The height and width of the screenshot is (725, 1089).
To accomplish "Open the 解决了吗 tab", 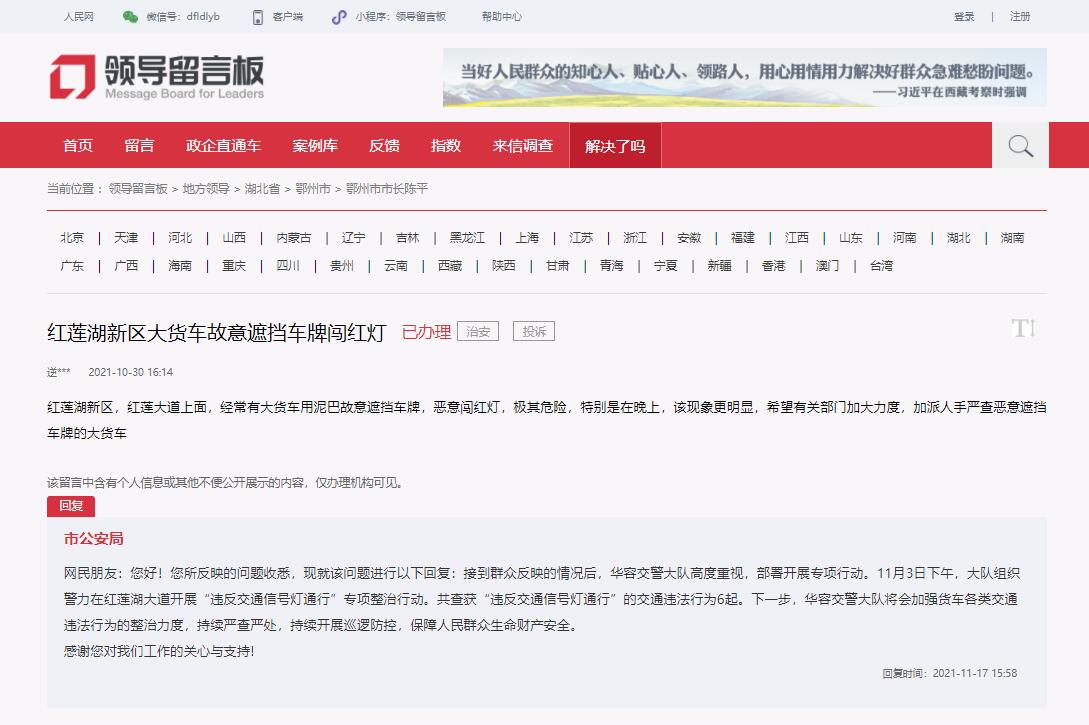I will click(x=615, y=146).
